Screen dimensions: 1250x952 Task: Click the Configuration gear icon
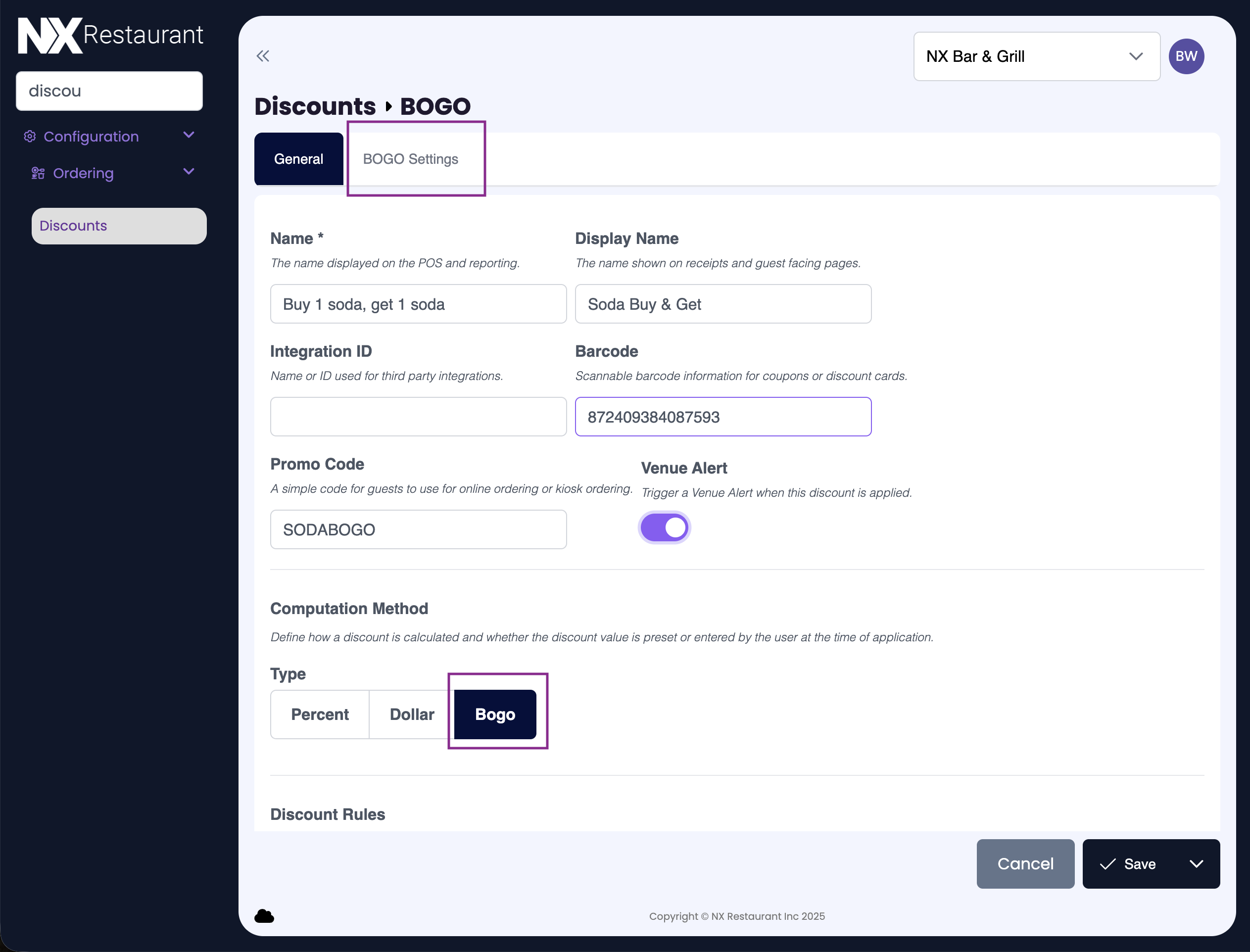30,137
